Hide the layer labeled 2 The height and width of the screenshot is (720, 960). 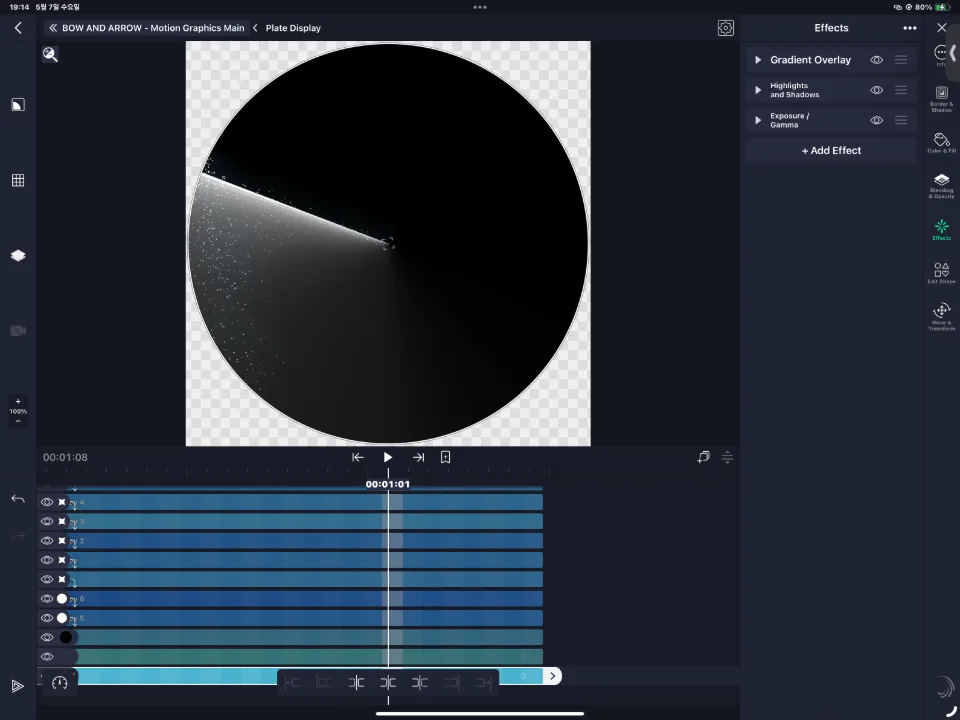click(x=47, y=541)
